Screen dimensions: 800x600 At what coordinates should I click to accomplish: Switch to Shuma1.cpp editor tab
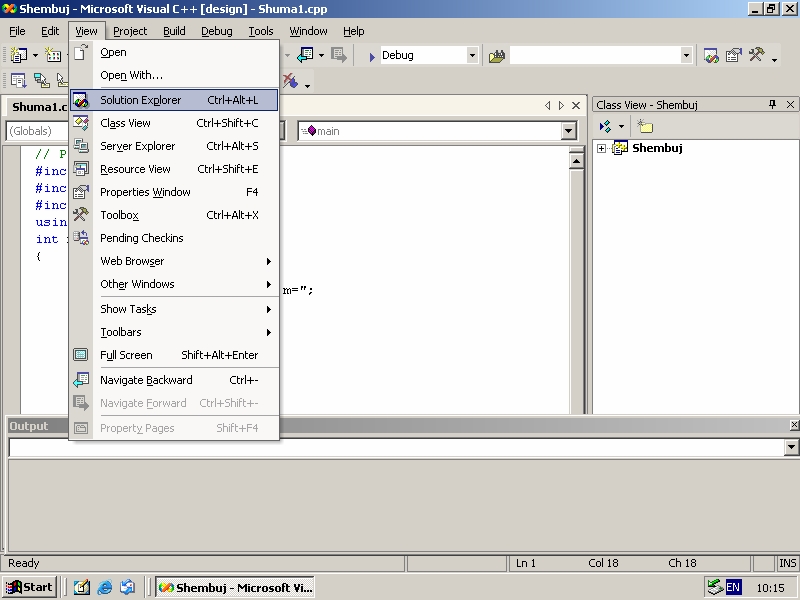click(39, 107)
